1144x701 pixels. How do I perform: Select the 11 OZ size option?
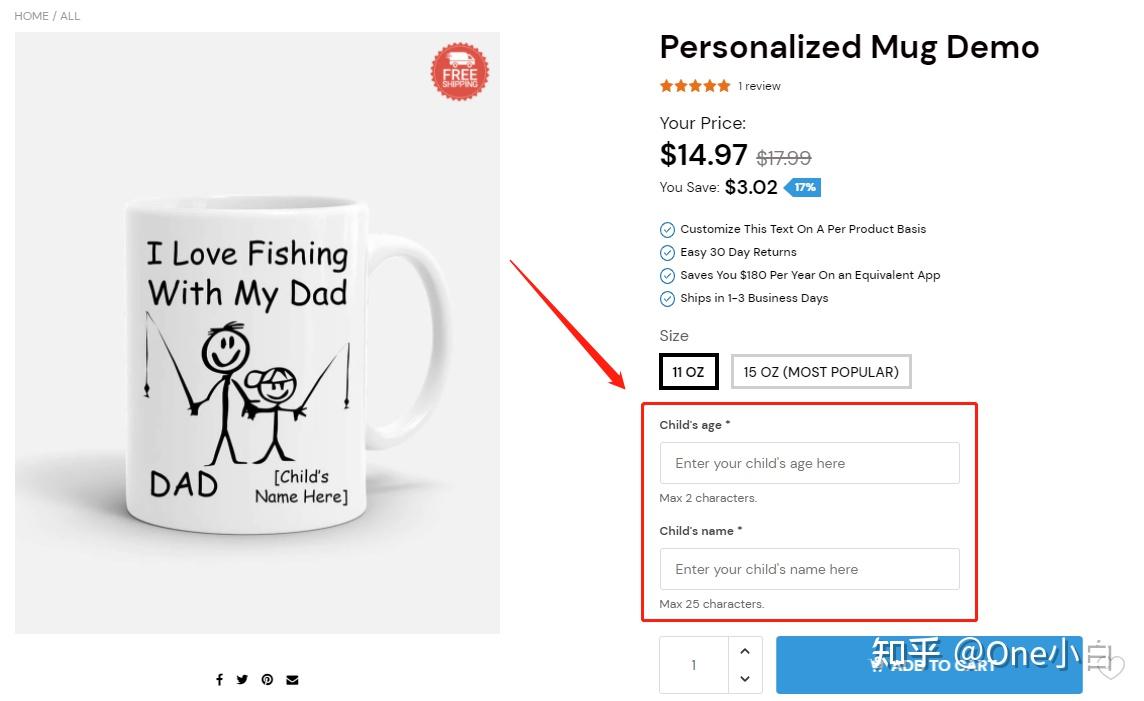688,371
